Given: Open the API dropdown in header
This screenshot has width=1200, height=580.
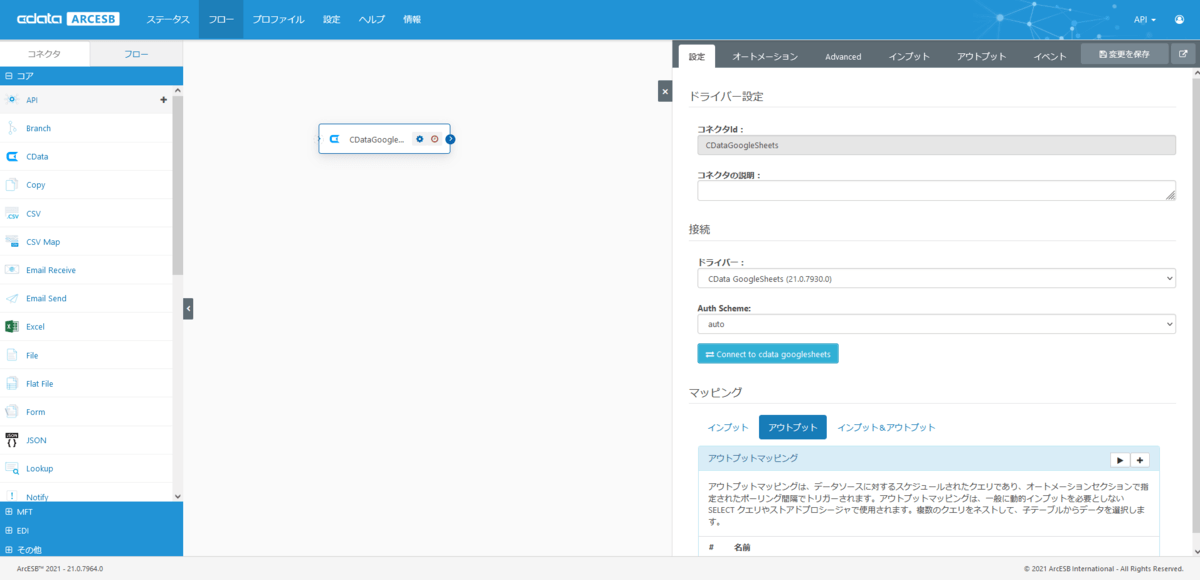Looking at the screenshot, I should pyautogui.click(x=1145, y=19).
